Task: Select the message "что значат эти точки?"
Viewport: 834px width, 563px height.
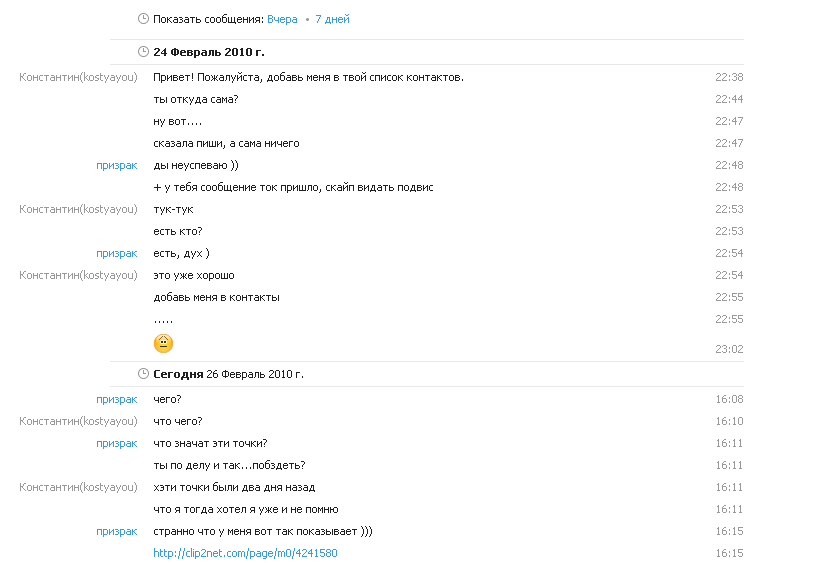Action: 210,443
